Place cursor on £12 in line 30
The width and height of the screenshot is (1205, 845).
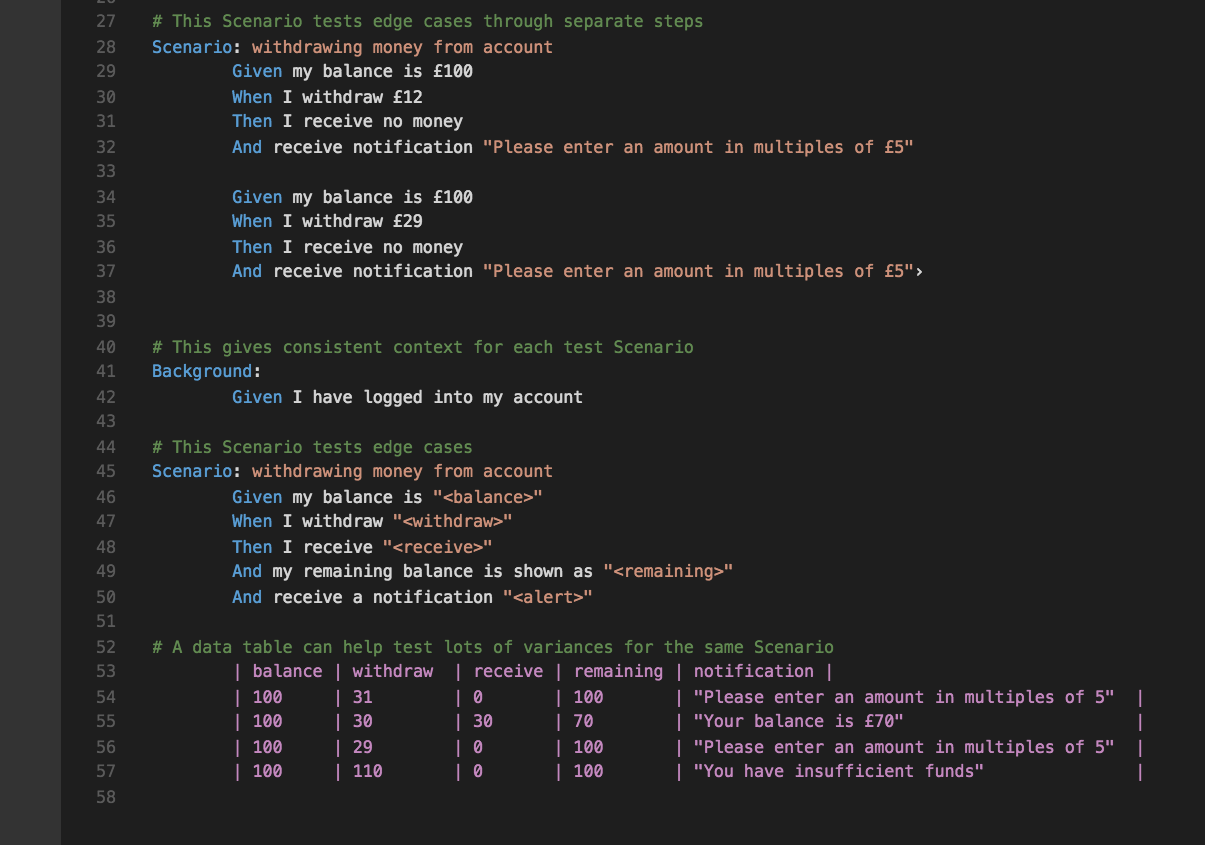[x=408, y=97]
